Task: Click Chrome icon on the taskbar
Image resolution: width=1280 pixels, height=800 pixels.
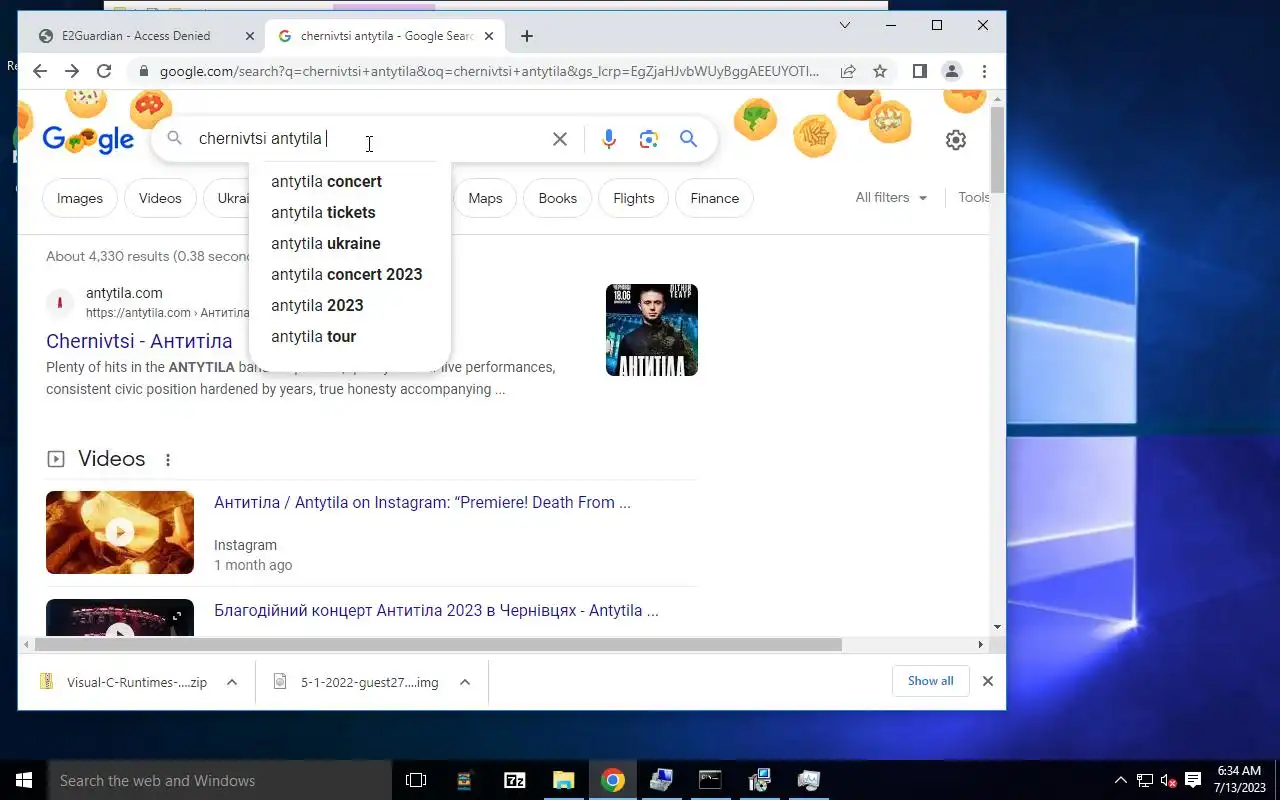Action: [613, 780]
